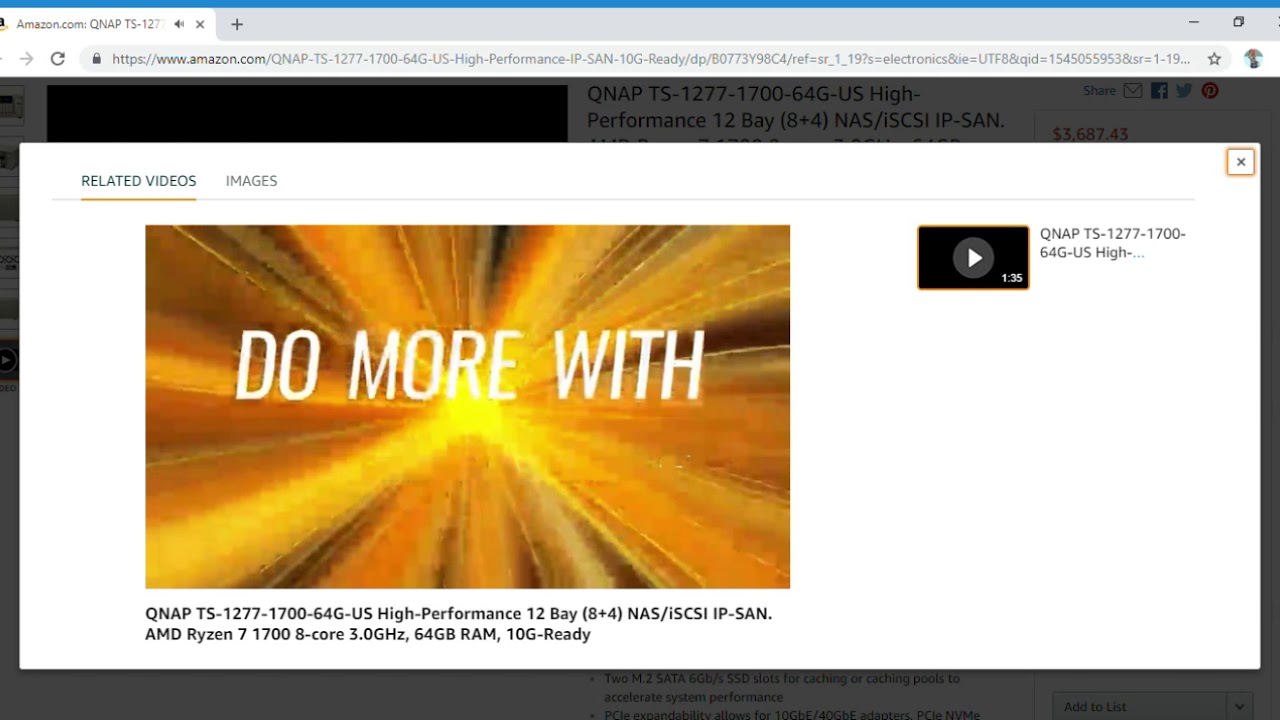The width and height of the screenshot is (1280, 720).
Task: Close the related videos popup
Action: tap(1240, 162)
